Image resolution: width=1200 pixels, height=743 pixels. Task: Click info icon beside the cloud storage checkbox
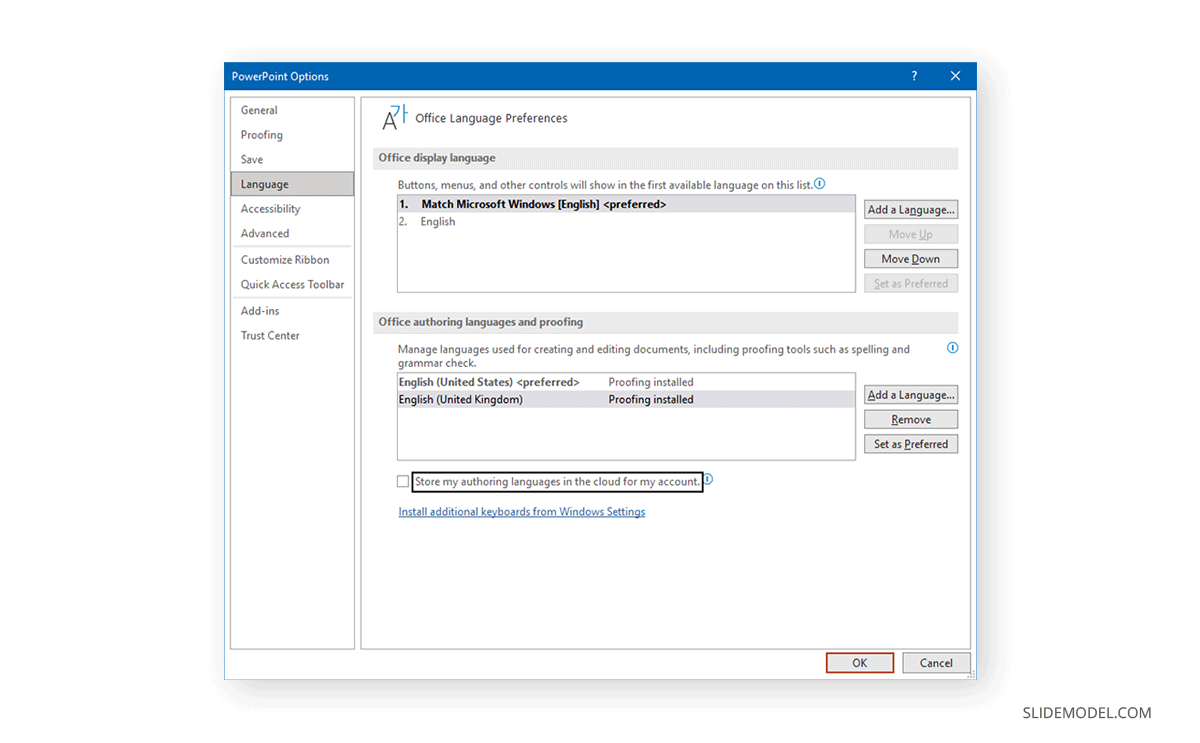708,479
